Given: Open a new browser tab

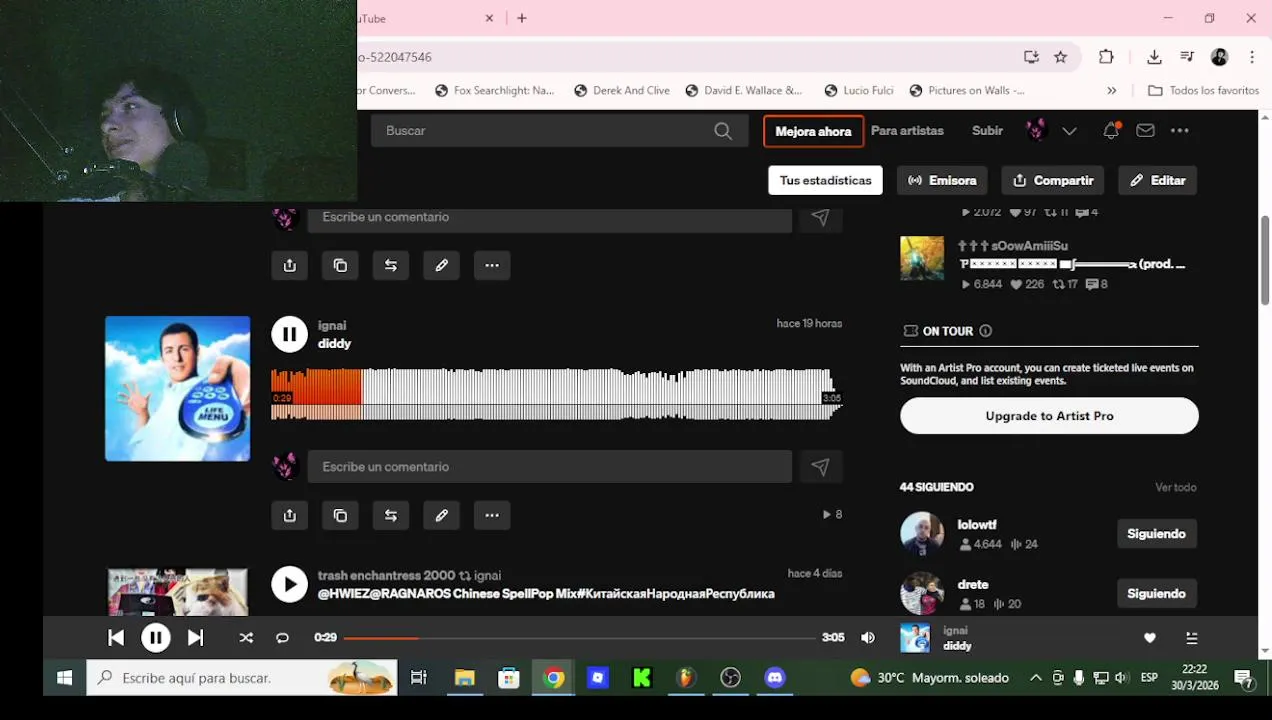Looking at the screenshot, I should tap(521, 18).
